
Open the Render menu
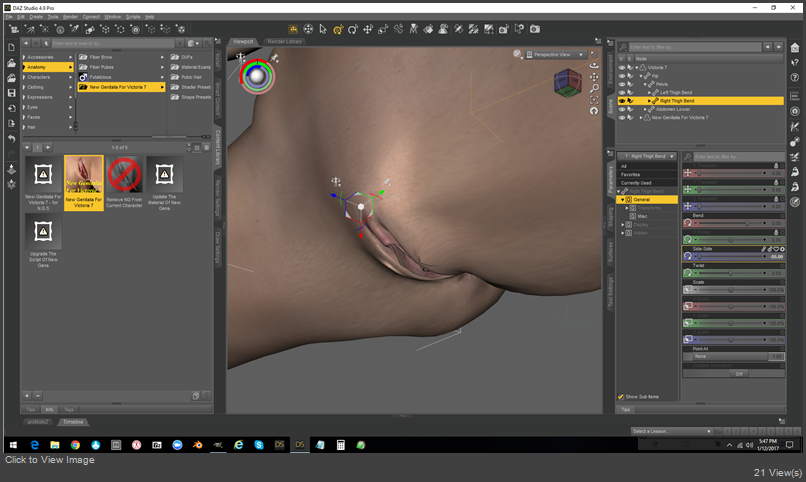[70, 16]
